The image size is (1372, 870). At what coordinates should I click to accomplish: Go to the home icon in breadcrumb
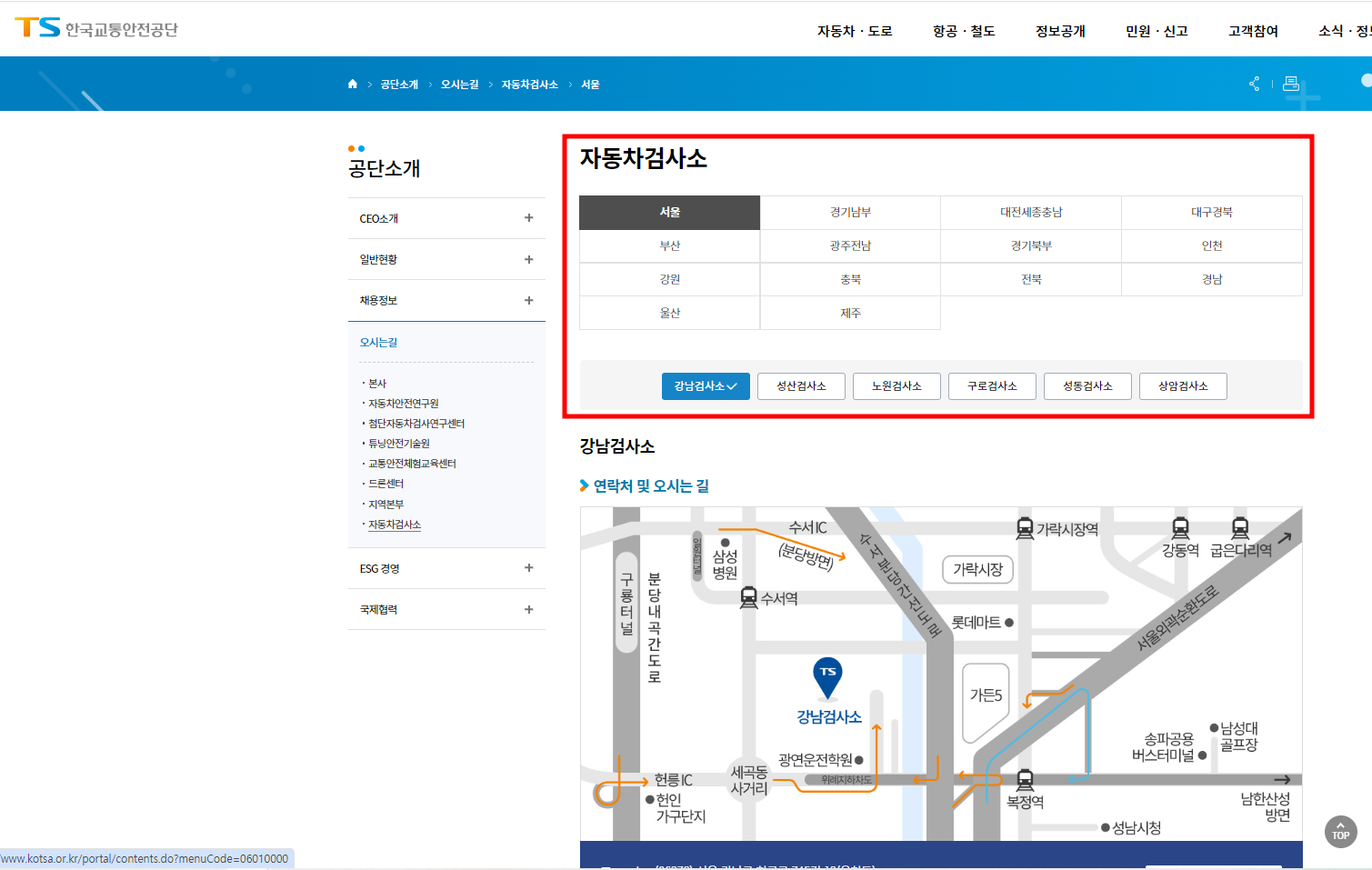[353, 84]
